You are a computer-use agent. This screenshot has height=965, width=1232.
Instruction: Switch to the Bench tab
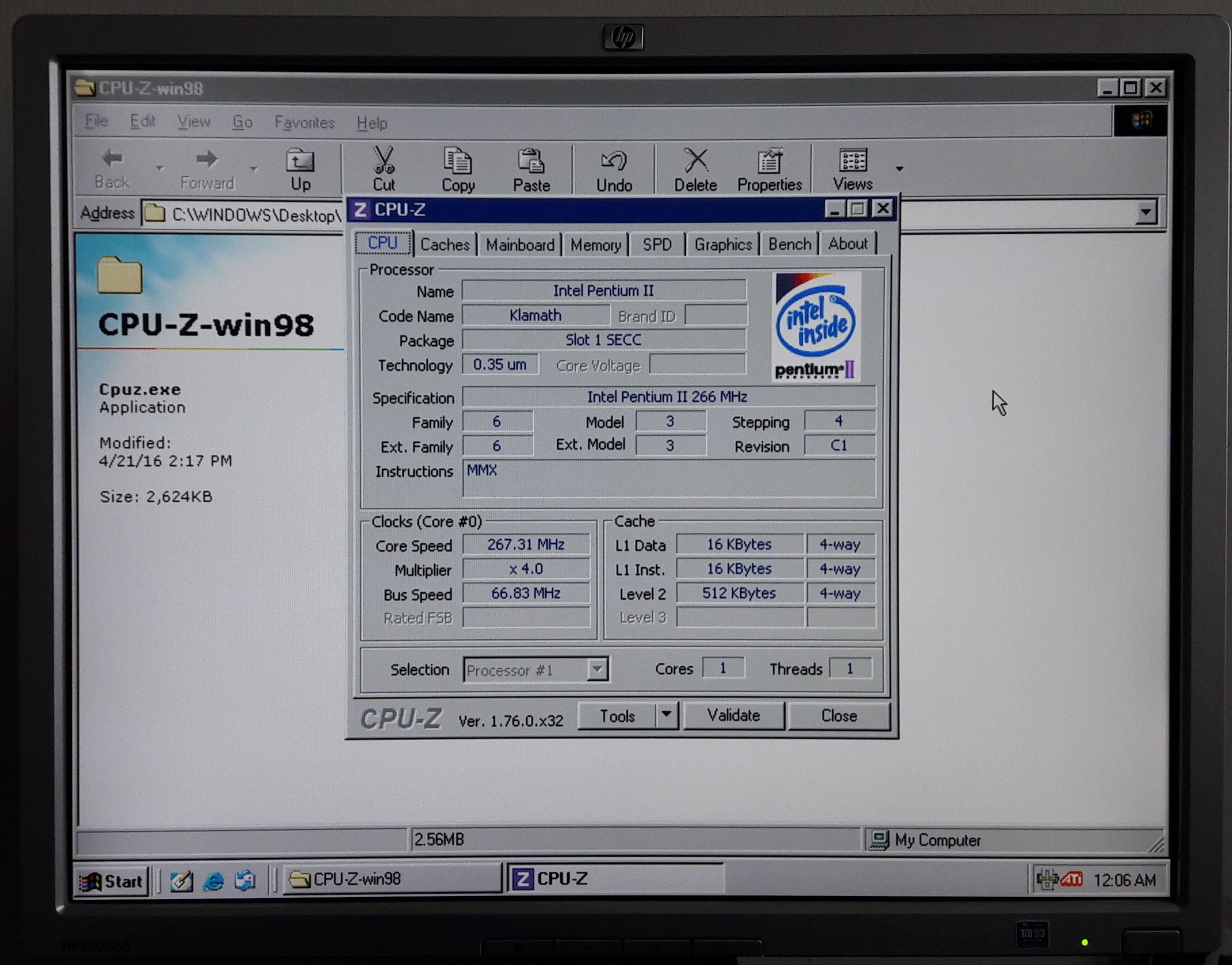point(789,244)
